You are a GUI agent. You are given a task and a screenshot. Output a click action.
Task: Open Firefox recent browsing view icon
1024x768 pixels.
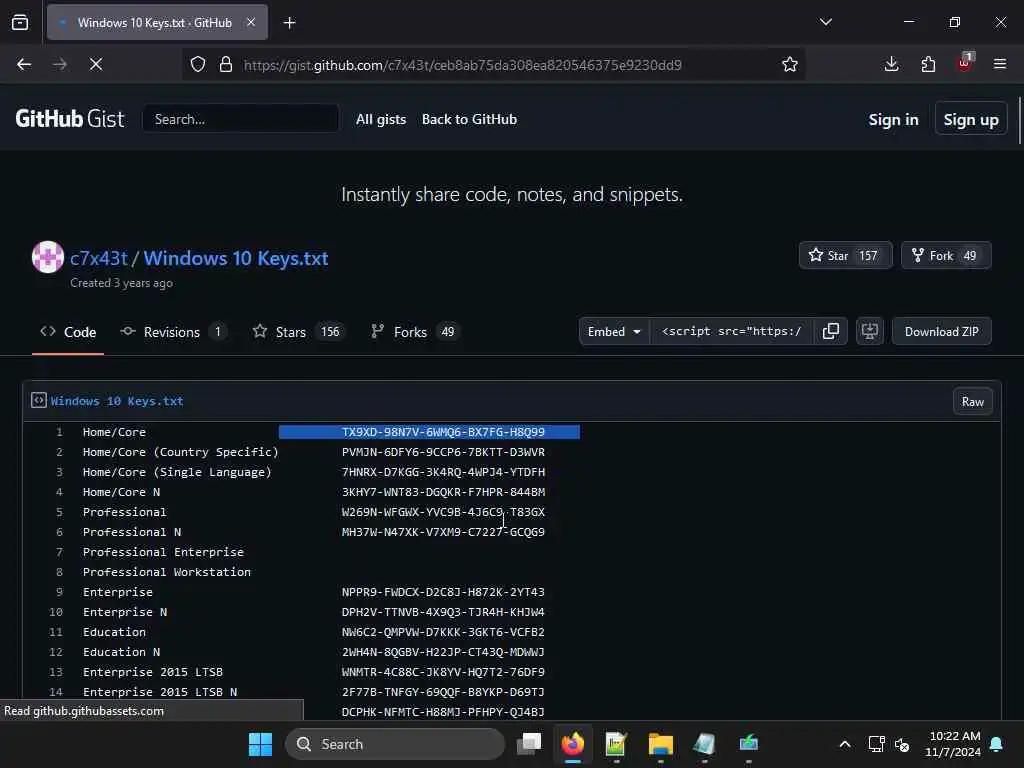point(20,23)
